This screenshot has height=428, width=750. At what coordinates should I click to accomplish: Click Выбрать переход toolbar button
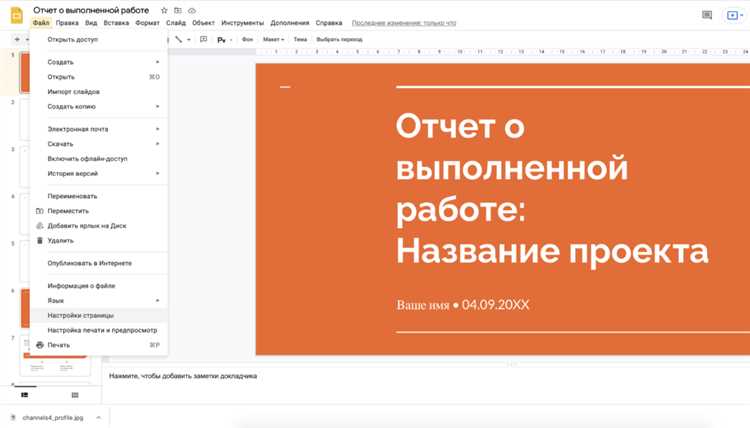point(339,40)
